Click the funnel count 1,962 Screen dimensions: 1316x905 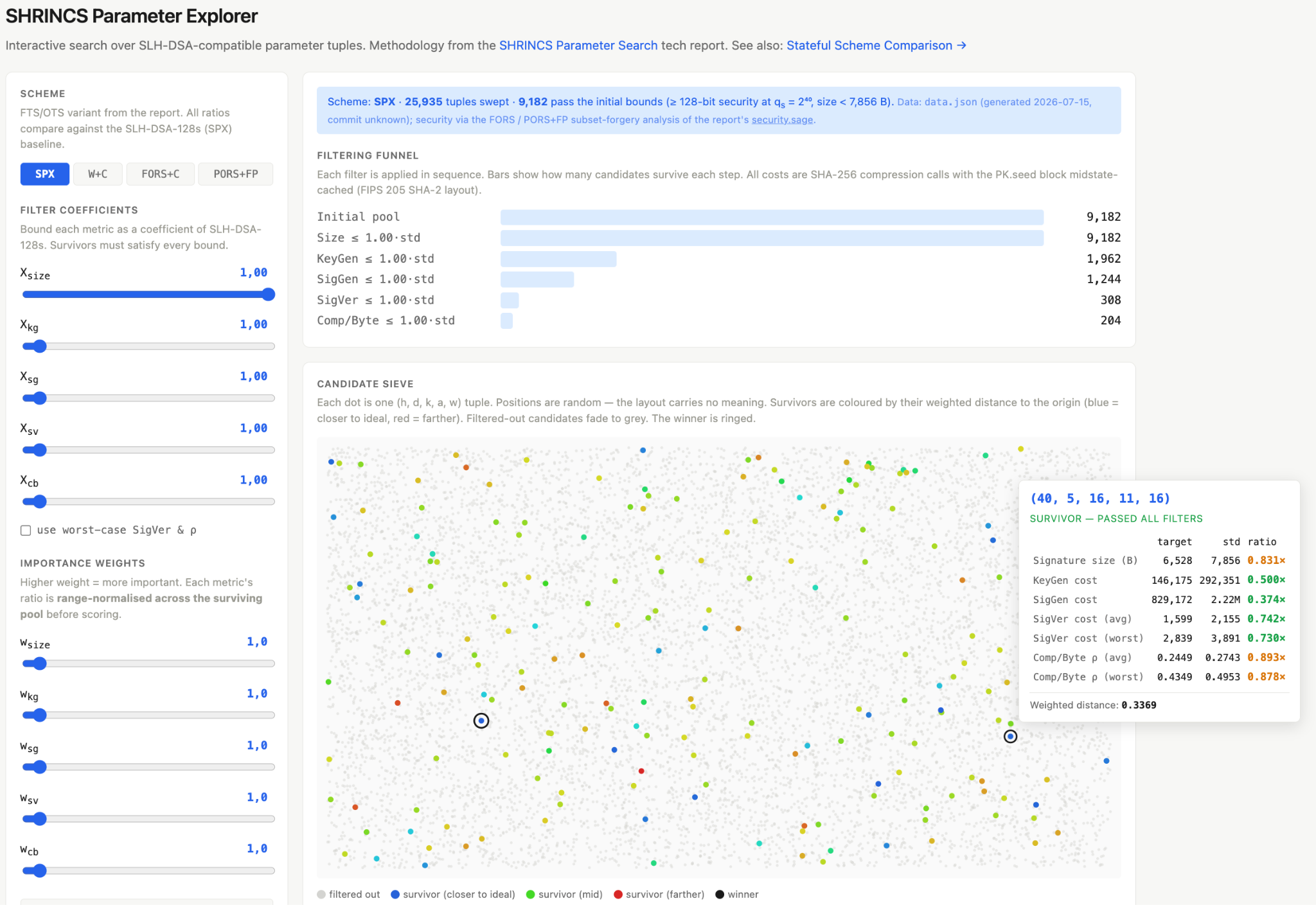tap(1103, 259)
